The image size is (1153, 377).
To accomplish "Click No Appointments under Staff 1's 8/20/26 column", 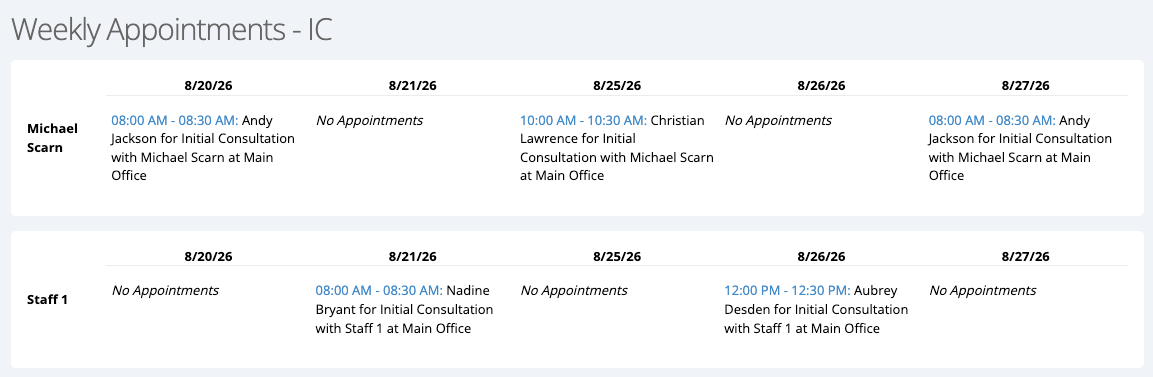I will coord(165,290).
